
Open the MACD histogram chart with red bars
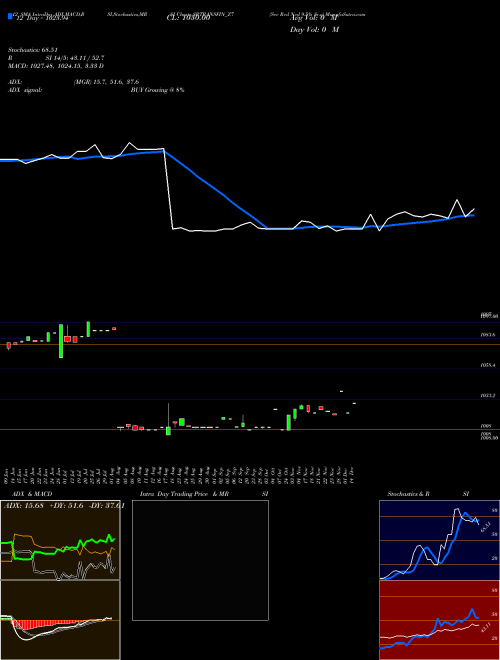[x=60, y=620]
